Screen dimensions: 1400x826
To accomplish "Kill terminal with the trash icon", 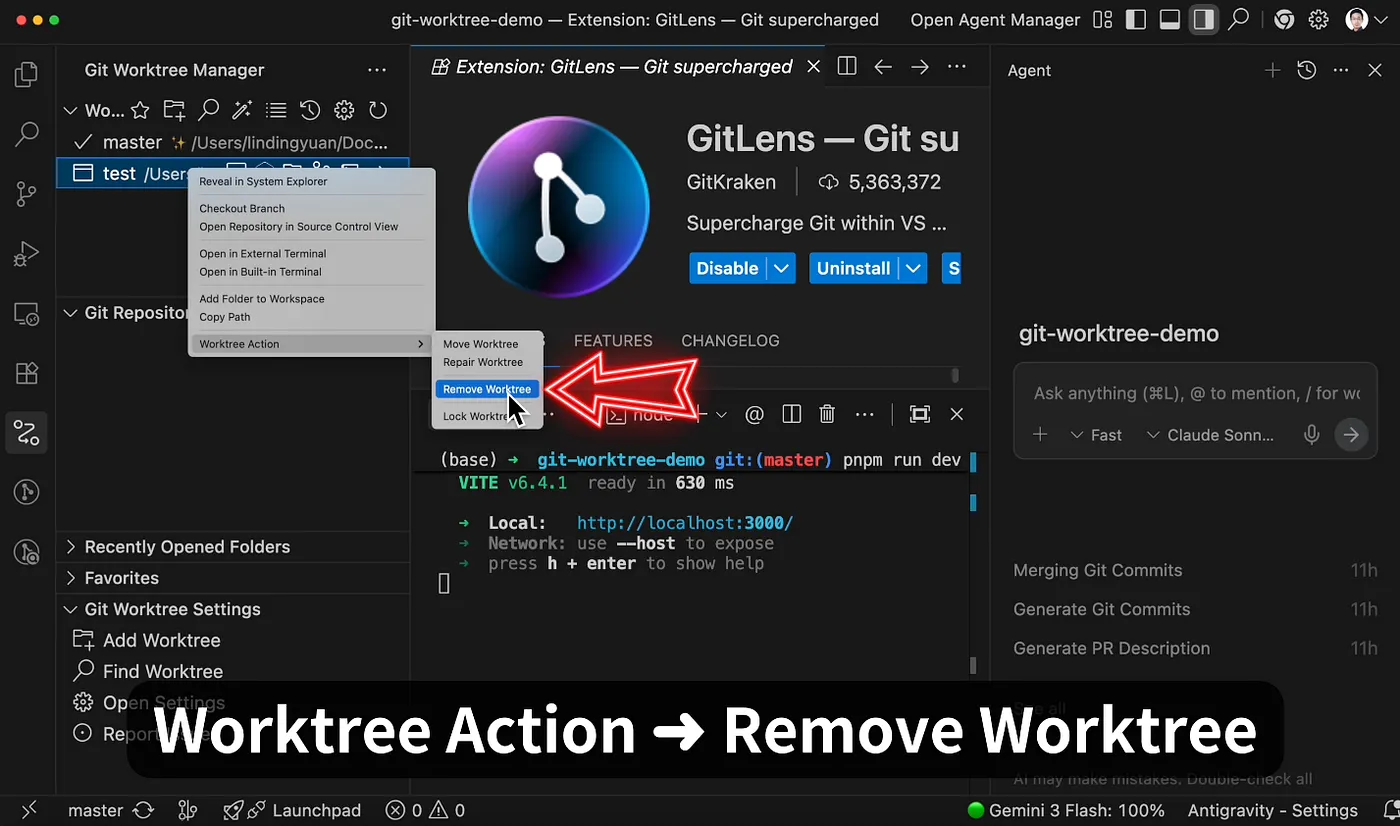I will pos(827,414).
